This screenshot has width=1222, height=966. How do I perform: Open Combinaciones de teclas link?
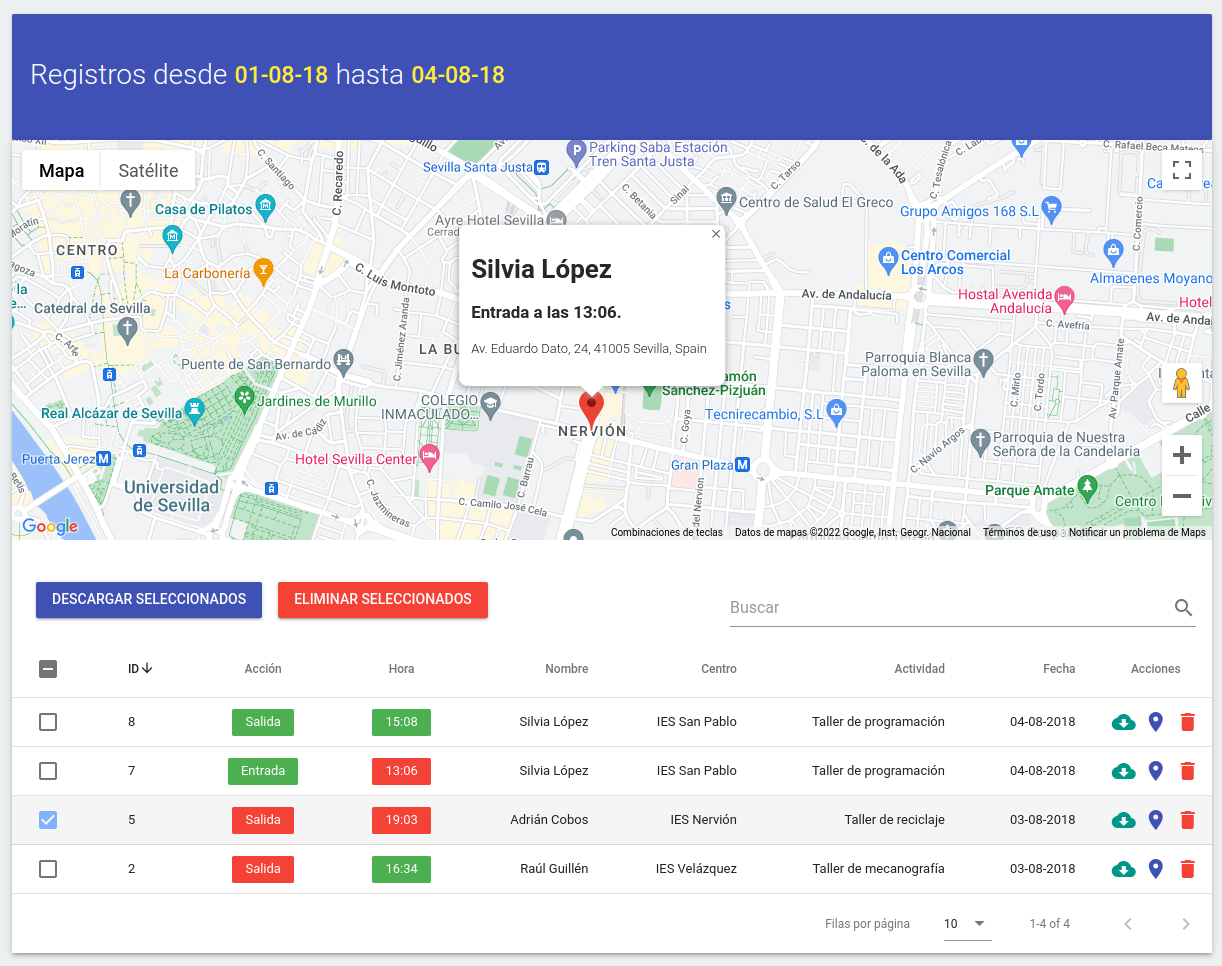(x=667, y=533)
